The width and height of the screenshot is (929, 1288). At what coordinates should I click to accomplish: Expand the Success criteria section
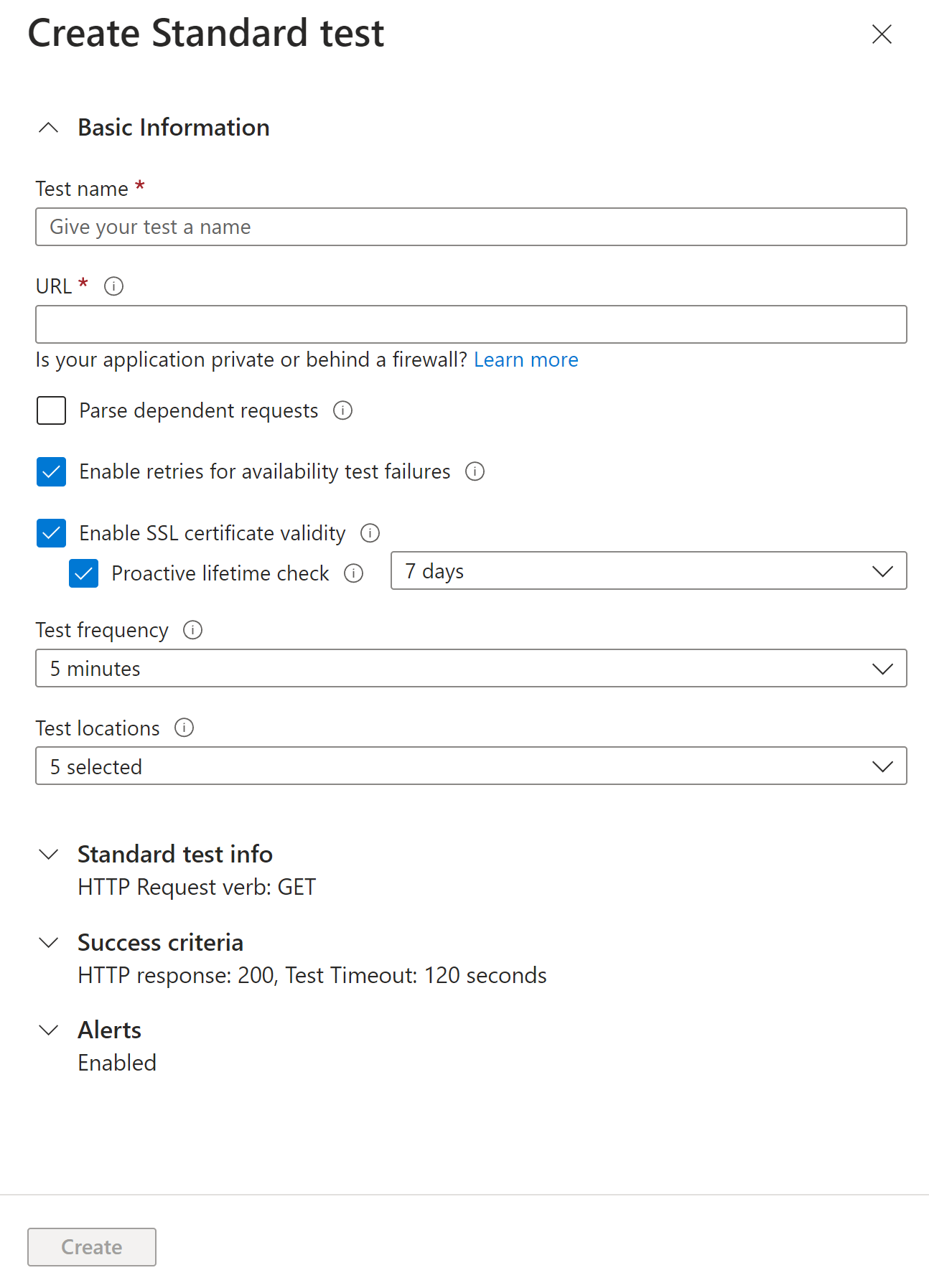pos(49,943)
